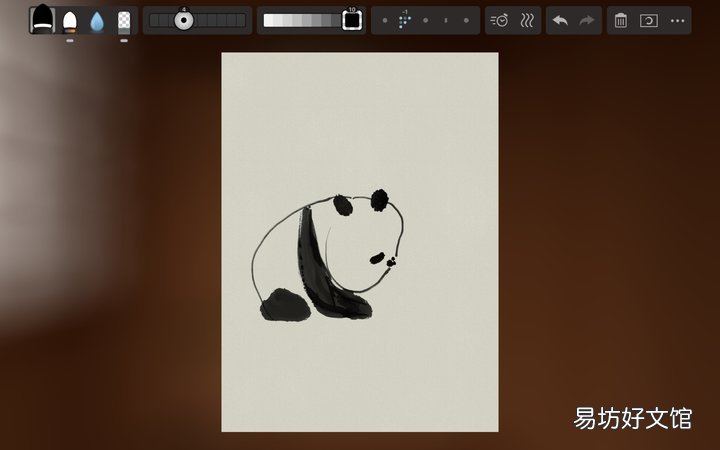Pick the black ink color swatch
Screen dimensions: 720x450
(x=352, y=20)
